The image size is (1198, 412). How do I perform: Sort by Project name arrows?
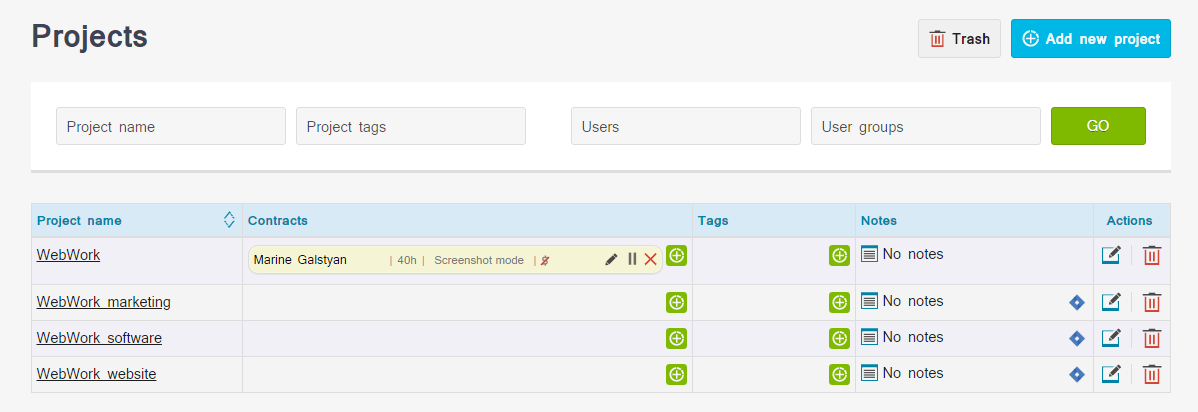228,220
